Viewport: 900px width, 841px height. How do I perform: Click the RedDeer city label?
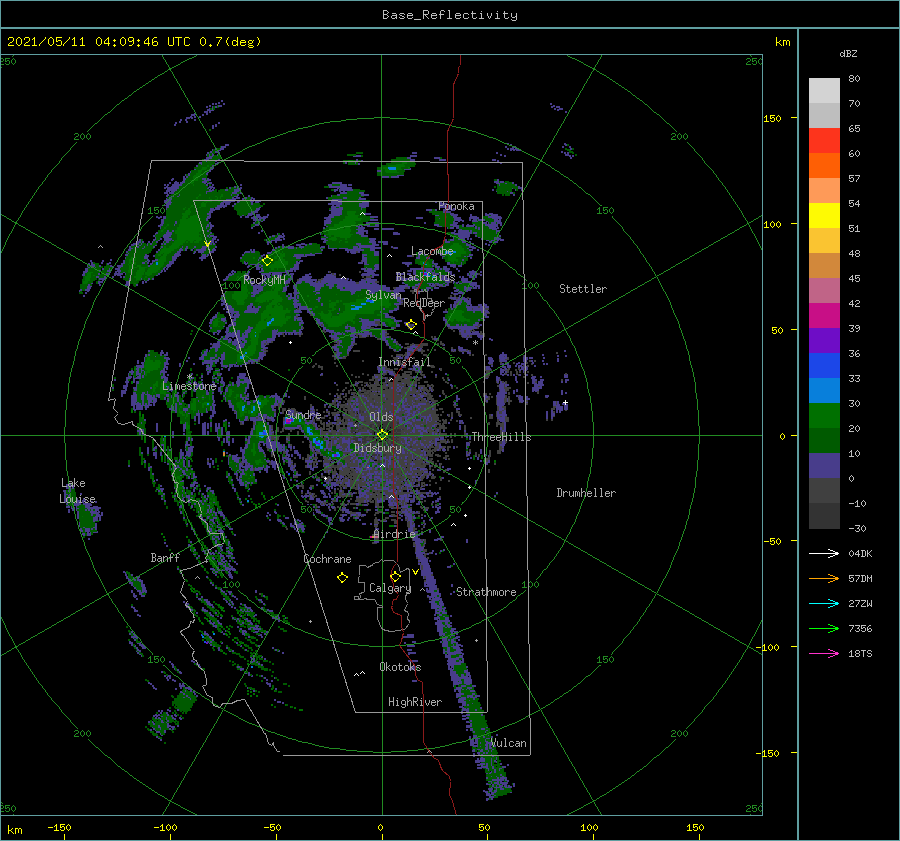(424, 303)
